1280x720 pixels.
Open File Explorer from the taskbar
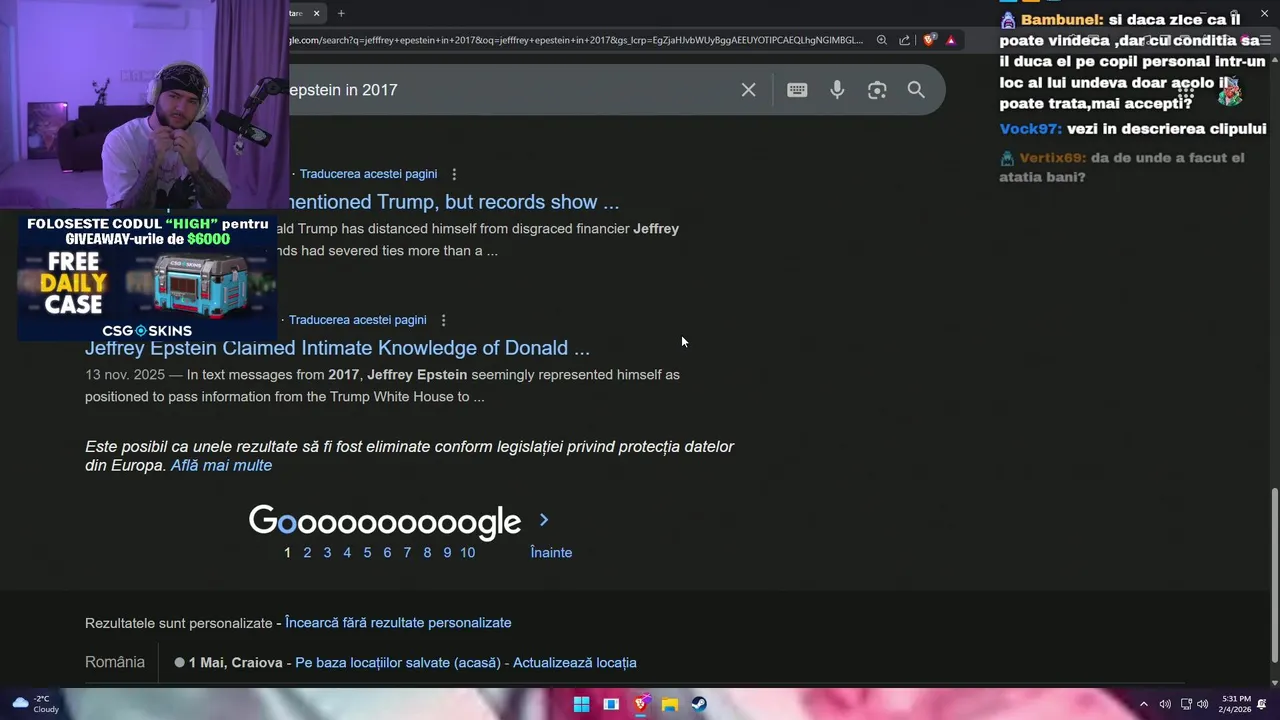[670, 704]
